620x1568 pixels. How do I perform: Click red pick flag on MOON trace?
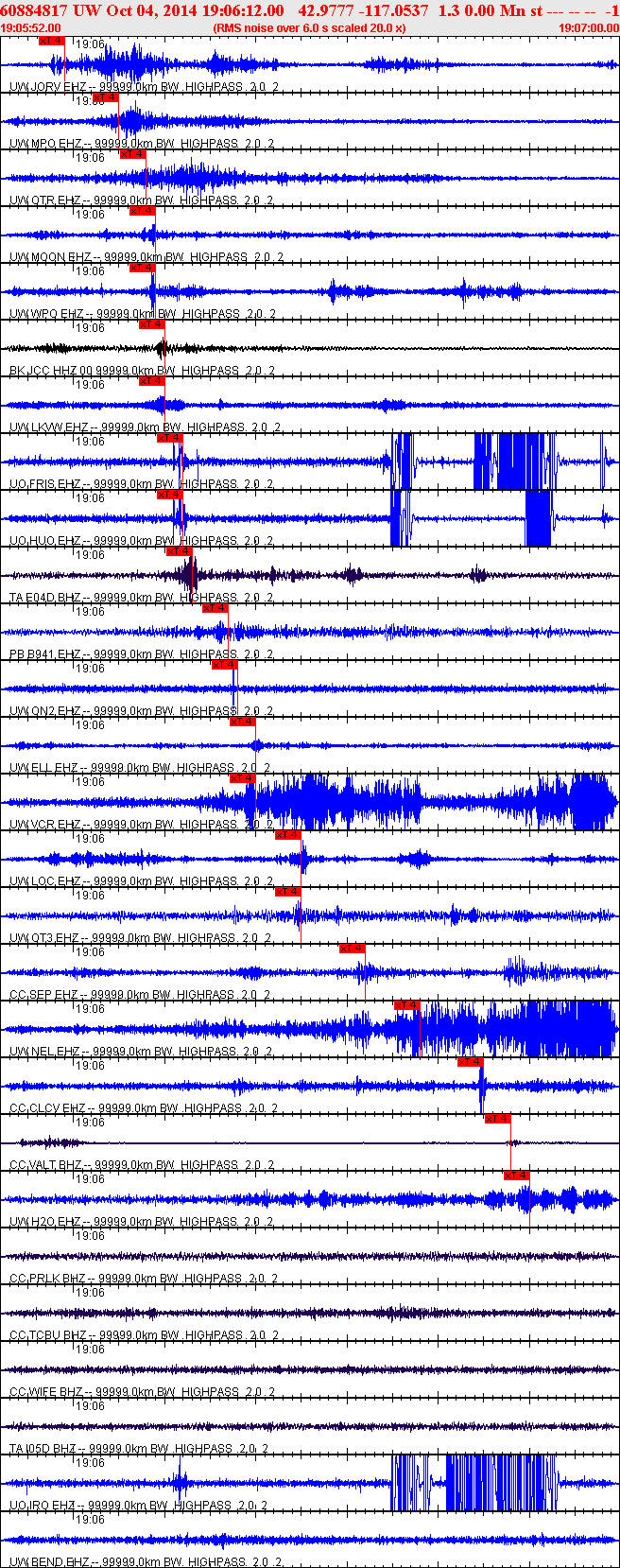(142, 211)
